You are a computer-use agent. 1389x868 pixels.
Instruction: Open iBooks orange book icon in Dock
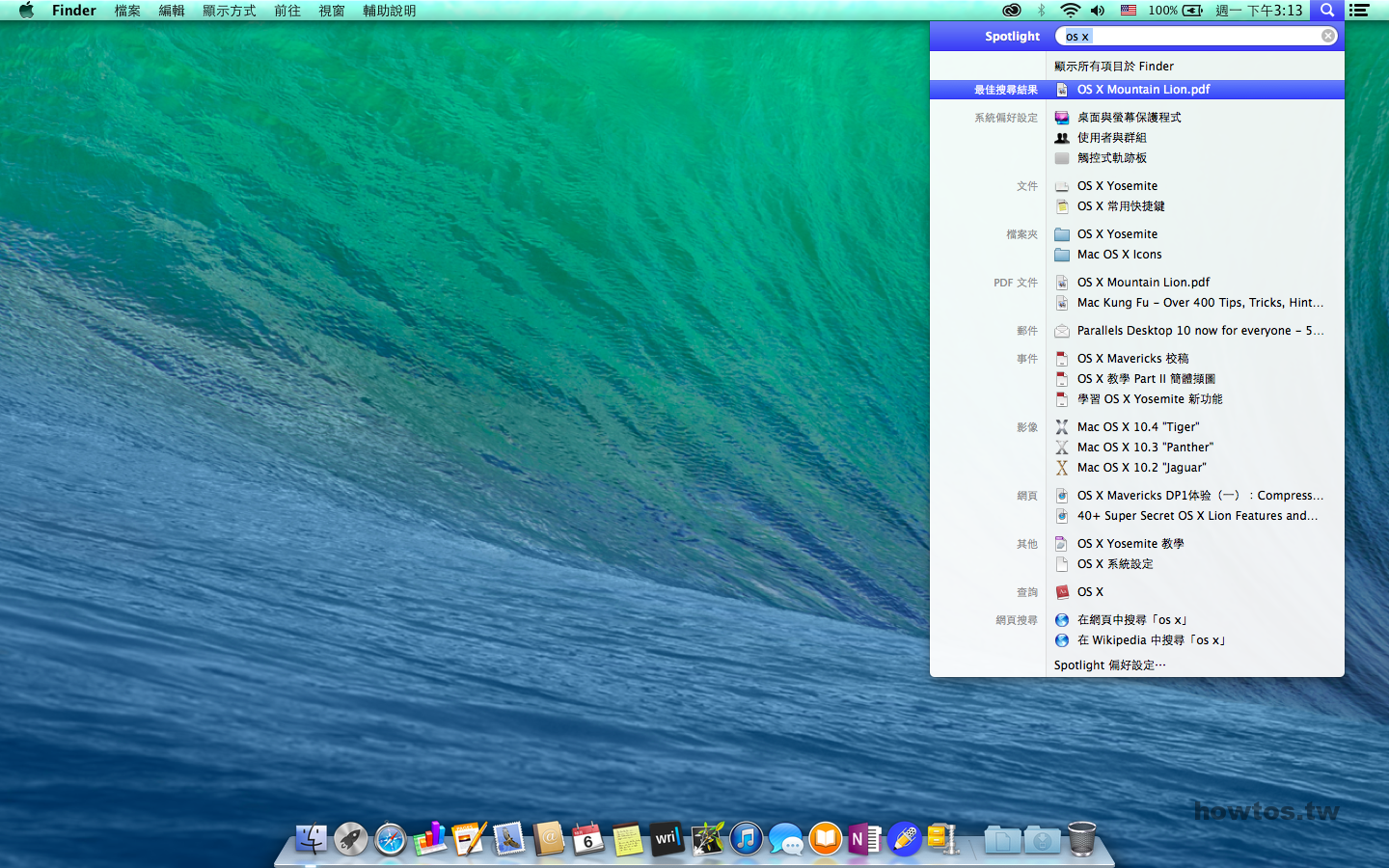[x=826, y=839]
